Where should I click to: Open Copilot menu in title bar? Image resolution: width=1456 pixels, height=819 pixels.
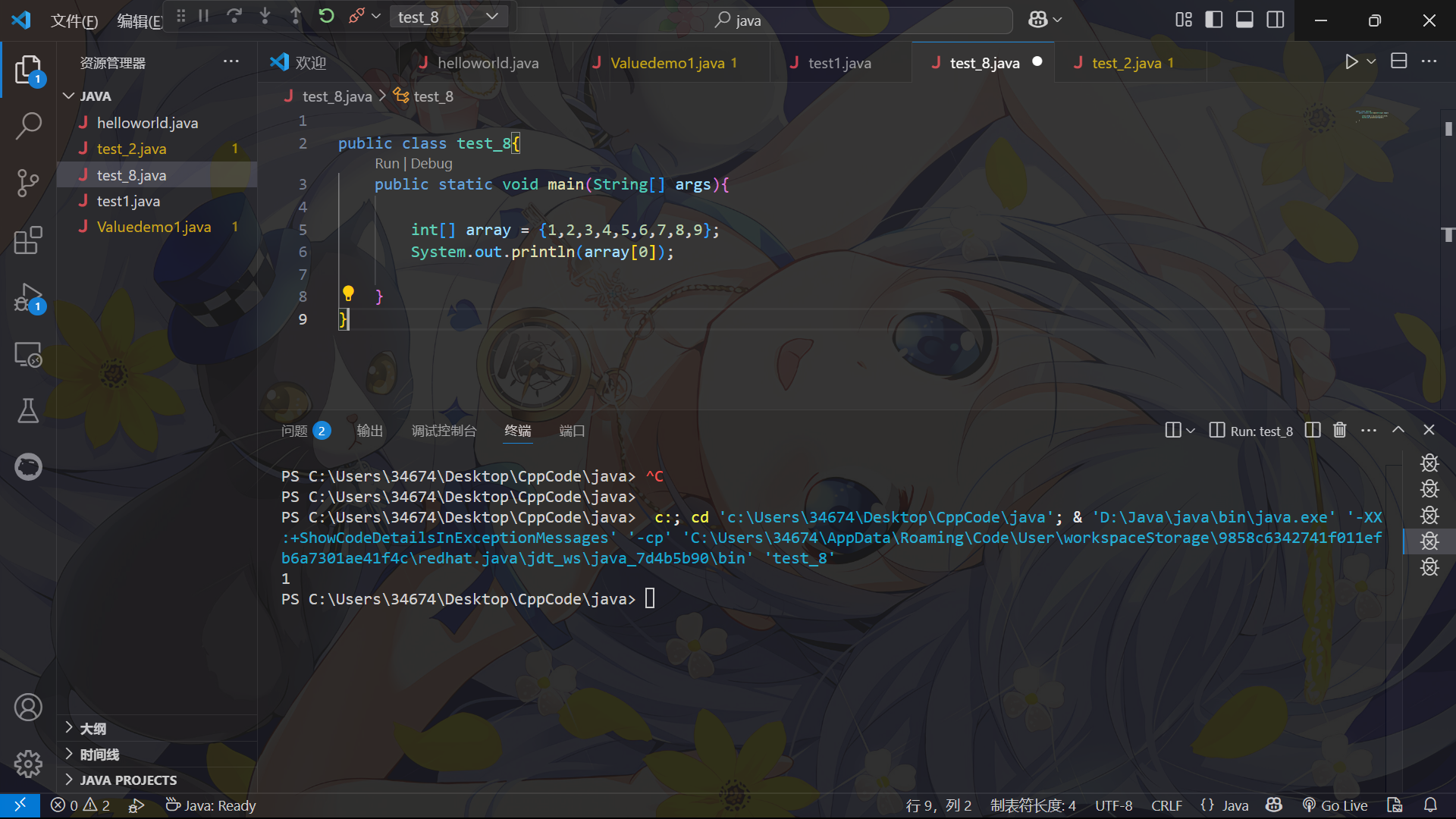click(x=1044, y=20)
